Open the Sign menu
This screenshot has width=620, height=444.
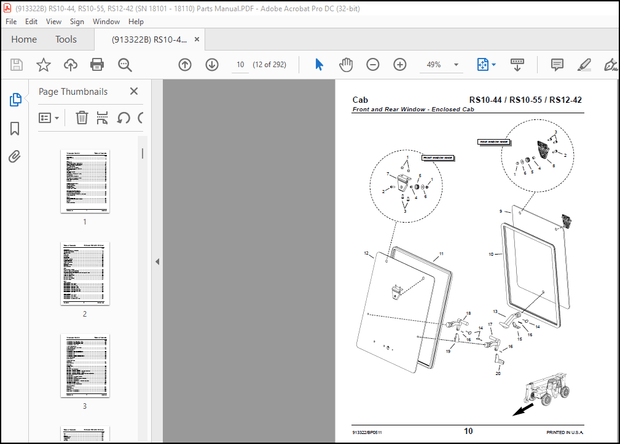pyautogui.click(x=77, y=21)
